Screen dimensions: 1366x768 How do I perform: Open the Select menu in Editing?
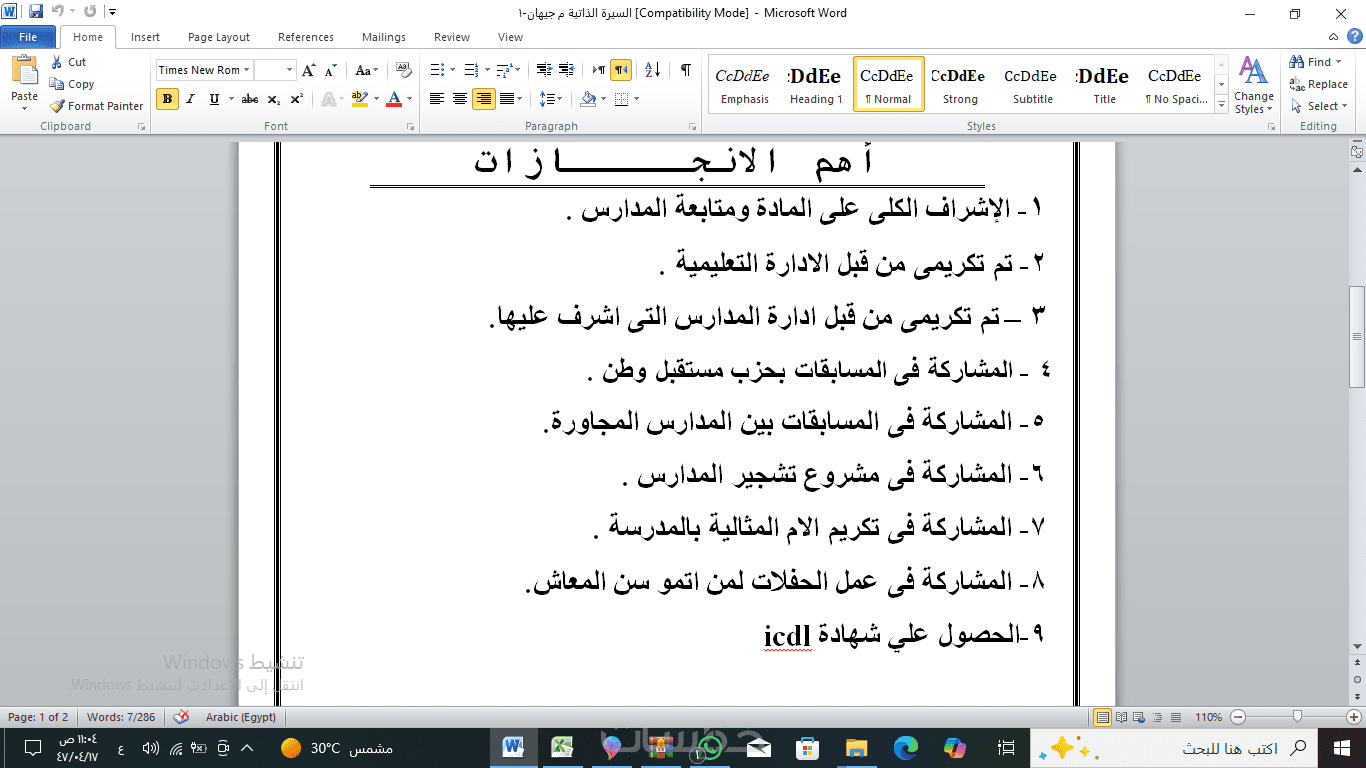pos(1319,106)
